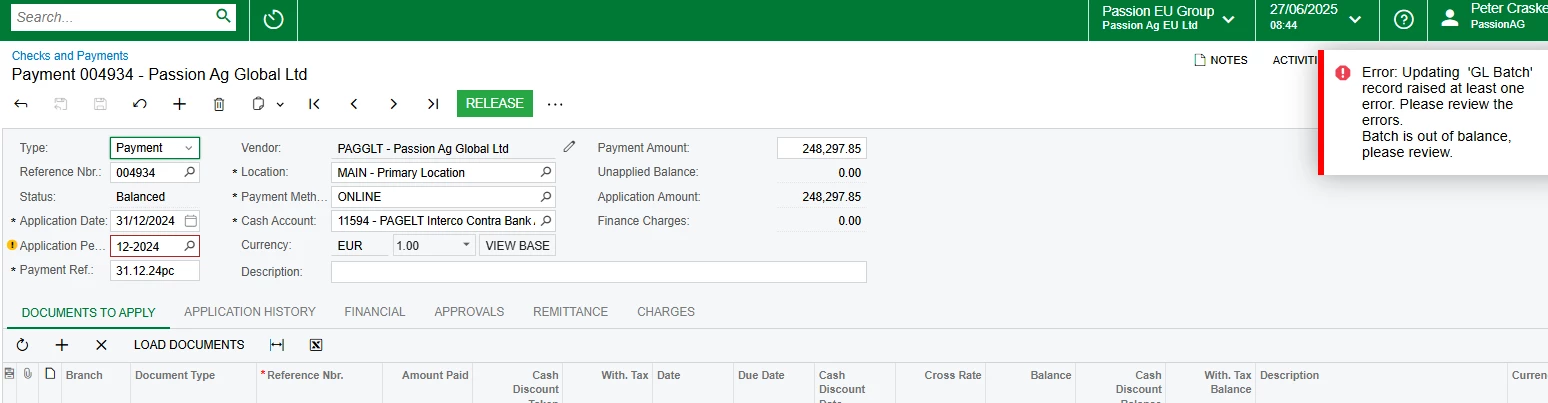
Task: Add row to documents grid
Action: click(62, 345)
